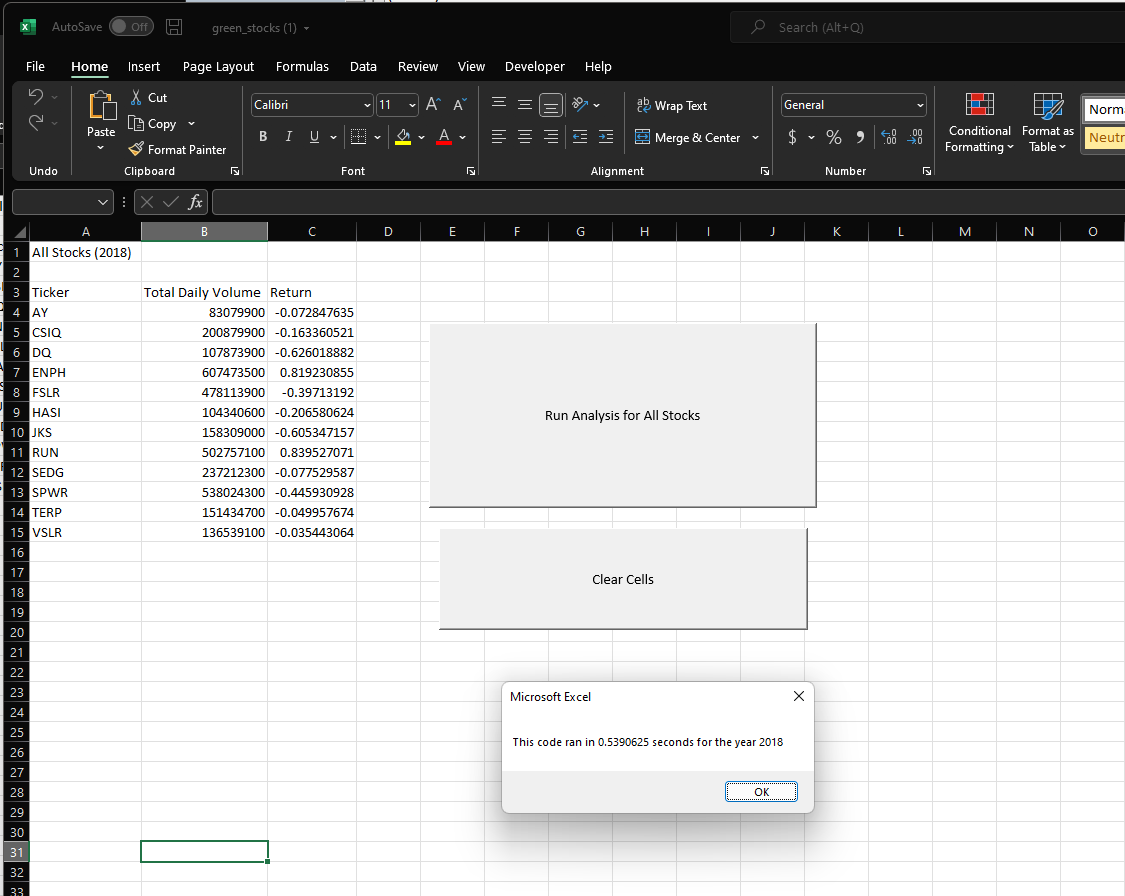Click Middle Align icon
Screen dimensions: 1125x896
tap(524, 105)
